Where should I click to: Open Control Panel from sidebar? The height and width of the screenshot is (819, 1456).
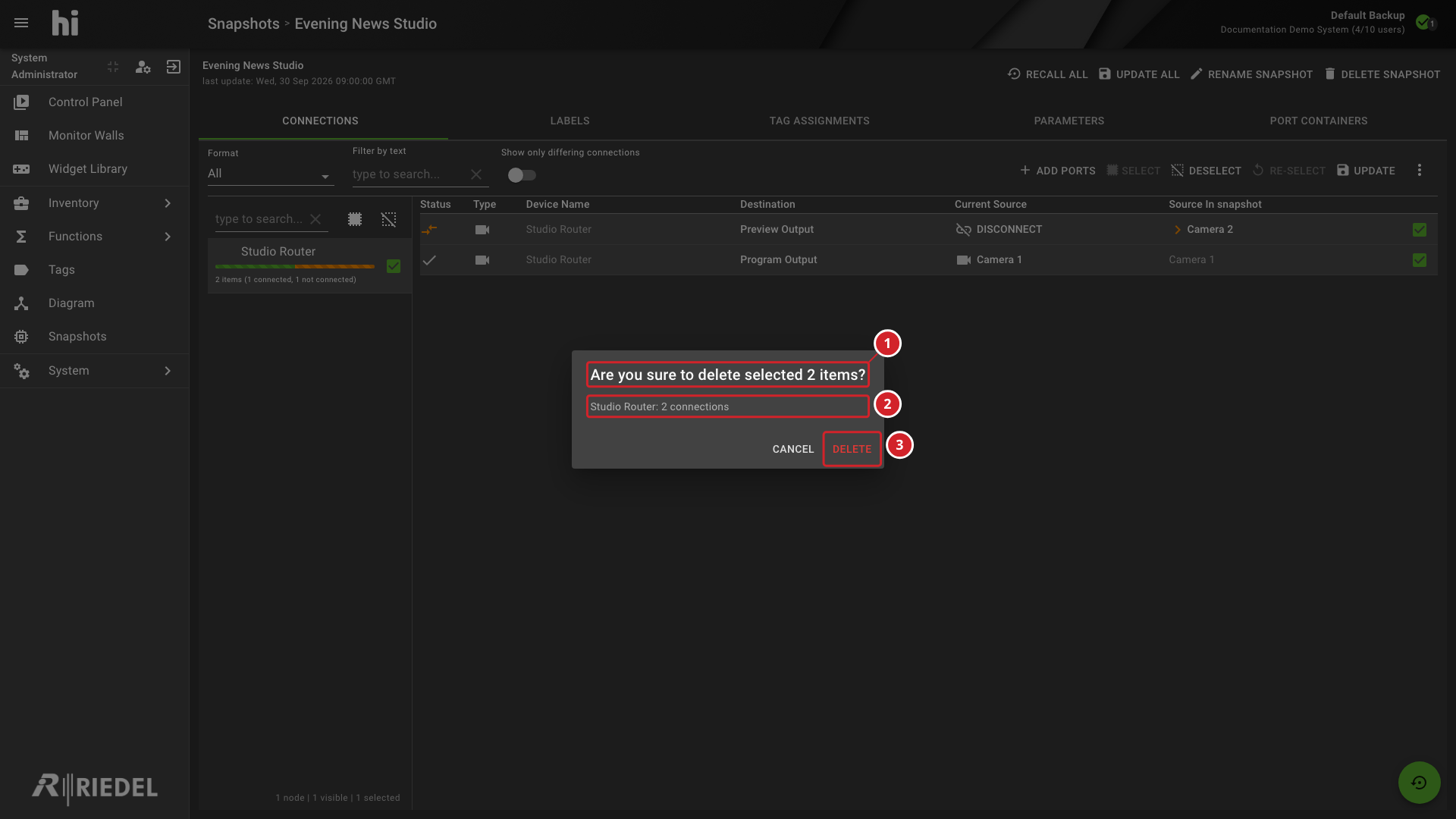(95, 102)
